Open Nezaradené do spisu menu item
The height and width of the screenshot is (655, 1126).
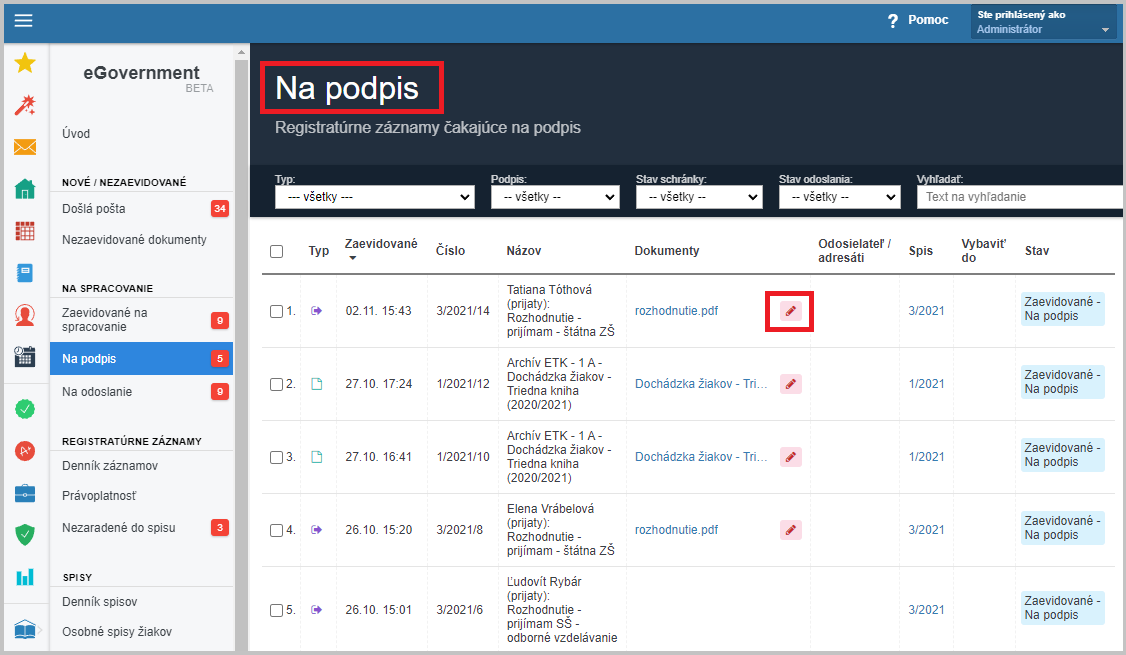coord(141,528)
